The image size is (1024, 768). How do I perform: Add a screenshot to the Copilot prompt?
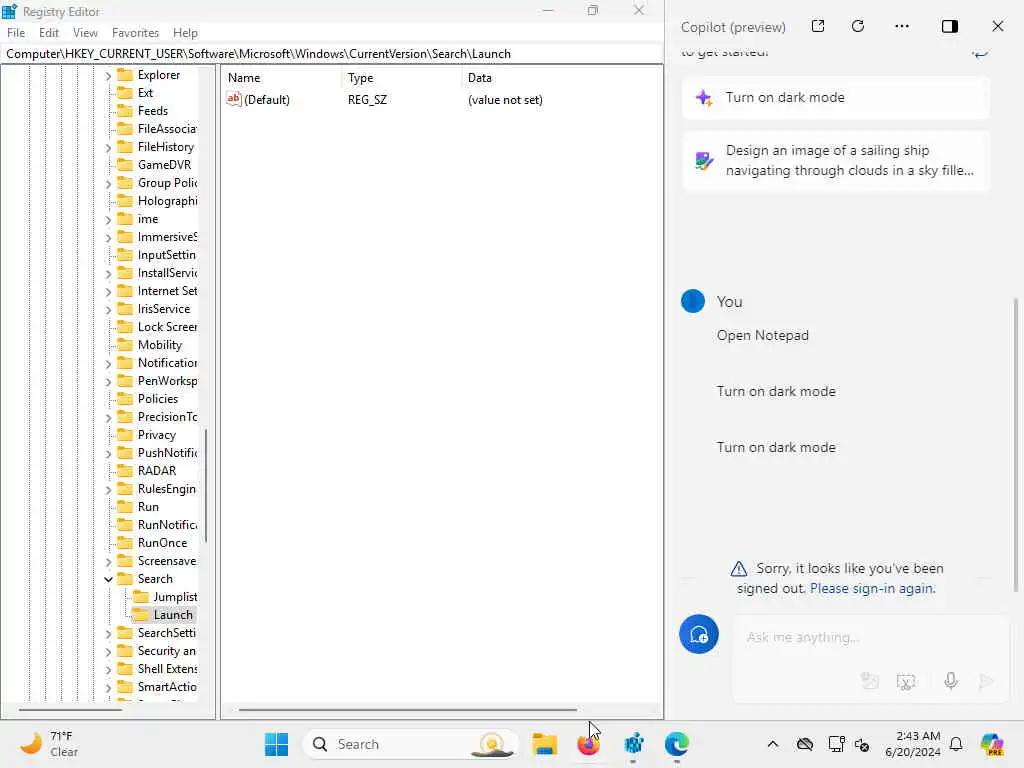coord(906,681)
